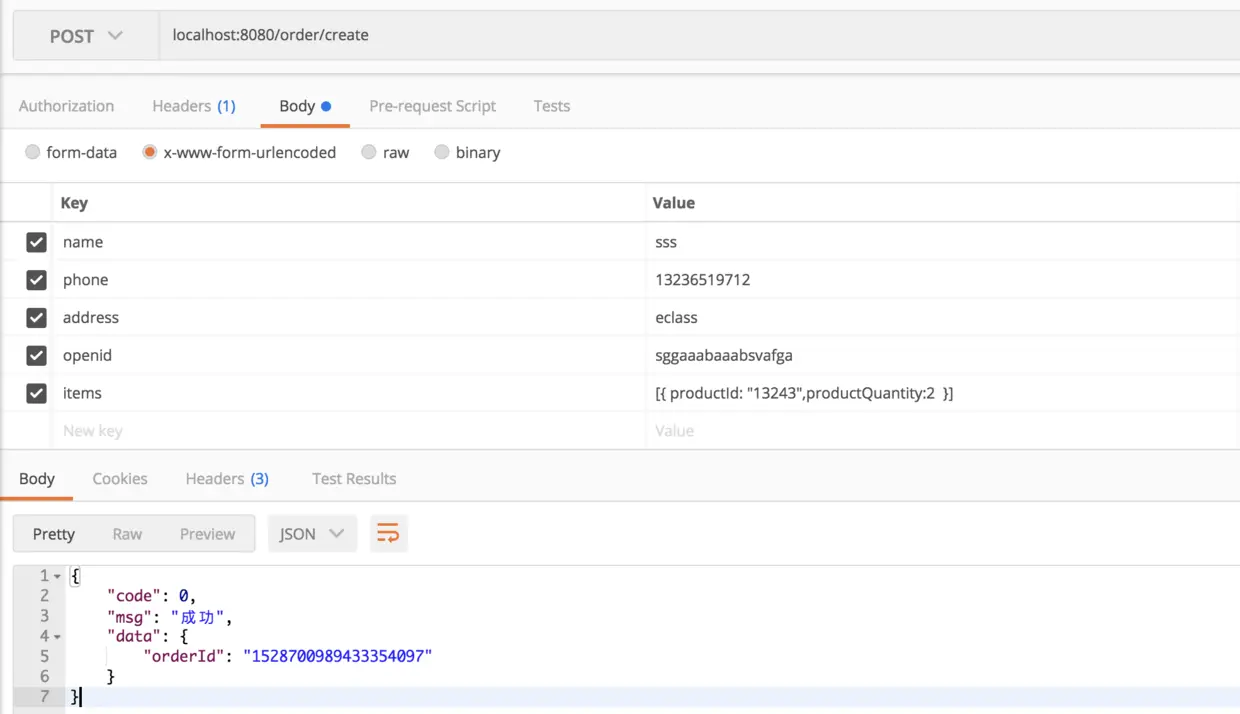Click the name key cell
Viewport: 1240px width, 714px height.
(x=349, y=242)
